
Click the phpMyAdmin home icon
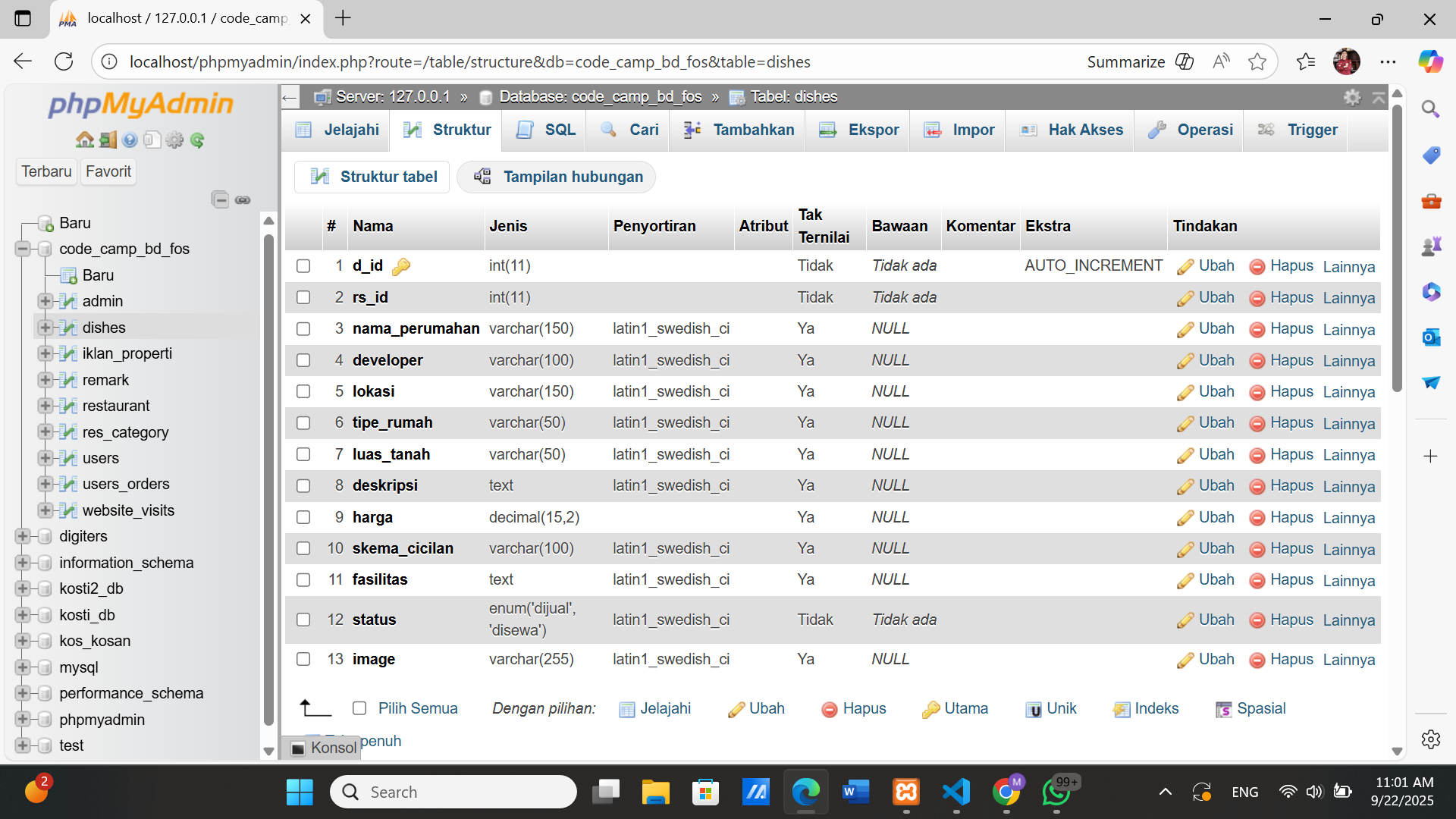[84, 140]
